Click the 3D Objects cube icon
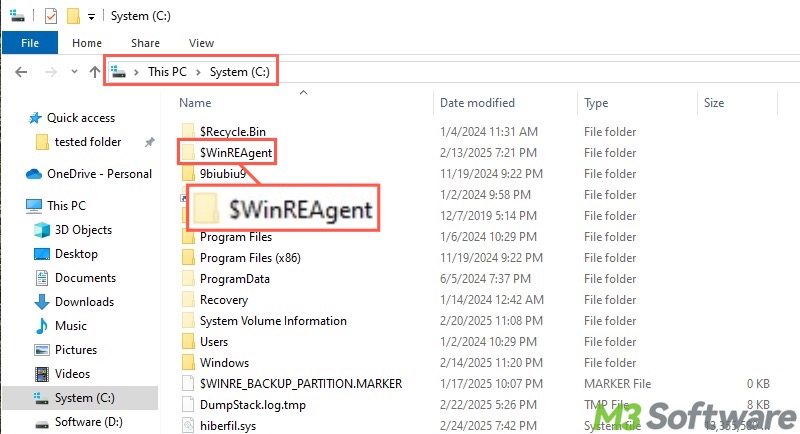The width and height of the screenshot is (800, 434). coord(42,230)
